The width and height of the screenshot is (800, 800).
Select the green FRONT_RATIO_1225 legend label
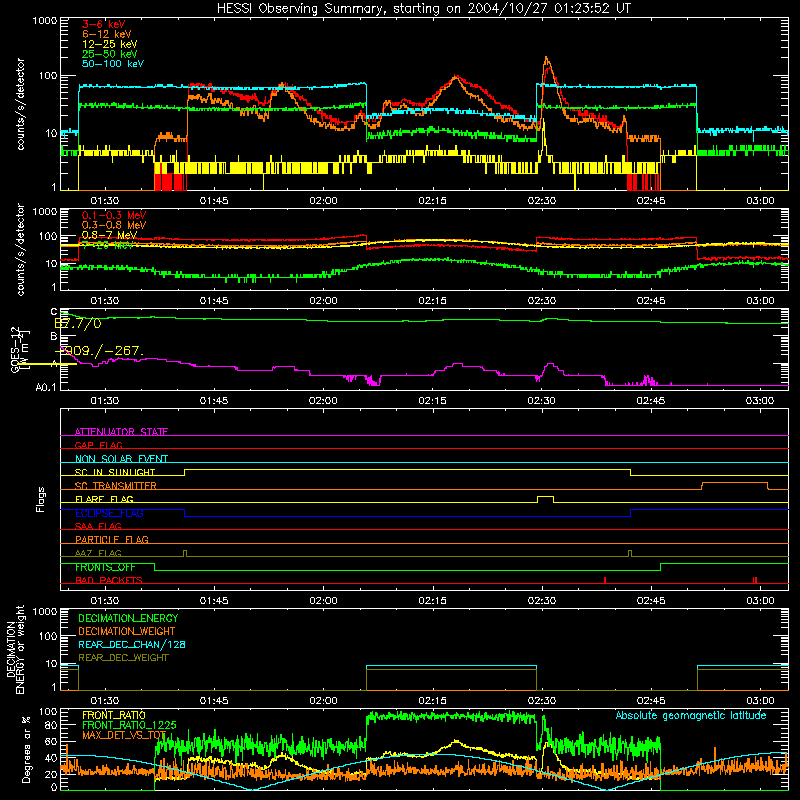[130, 725]
